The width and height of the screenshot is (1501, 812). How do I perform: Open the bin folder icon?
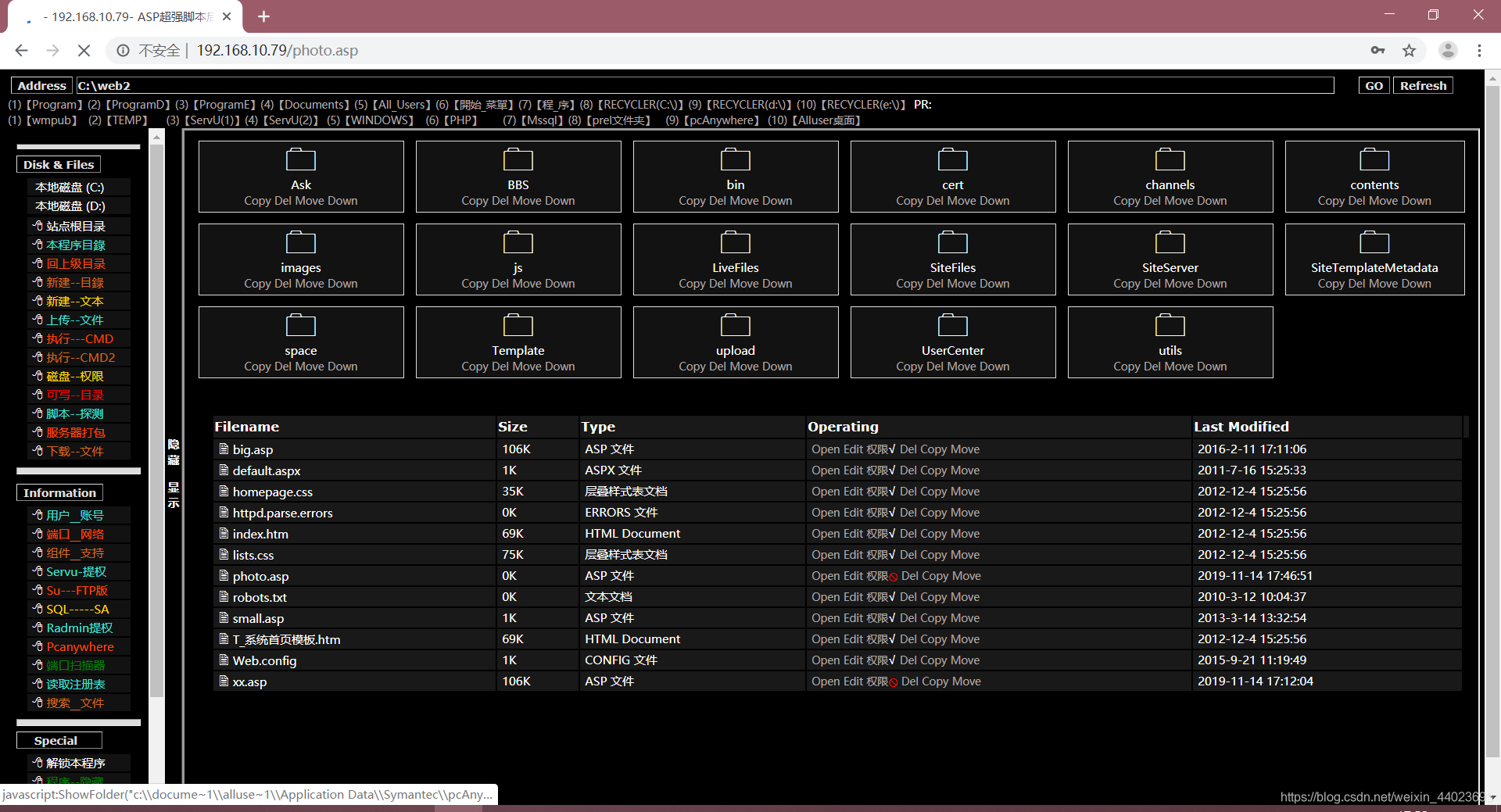(x=736, y=160)
